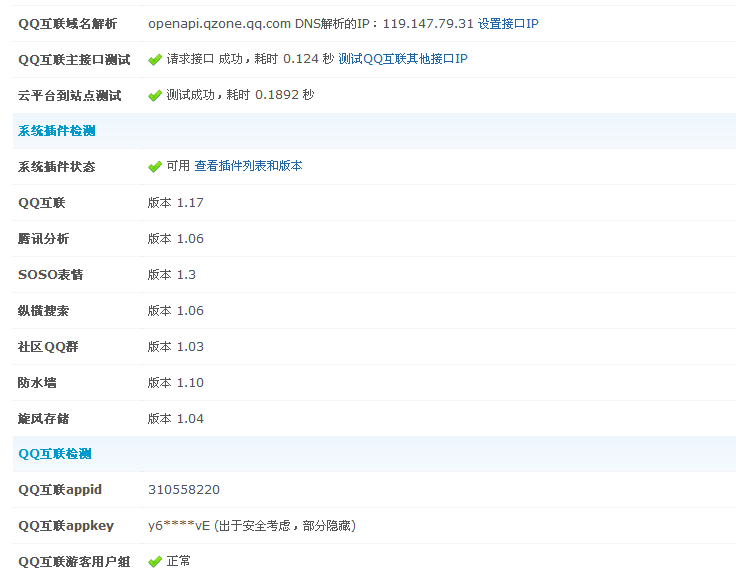
Task: Select the 系统插件检测 section header
Action: (x=57, y=131)
